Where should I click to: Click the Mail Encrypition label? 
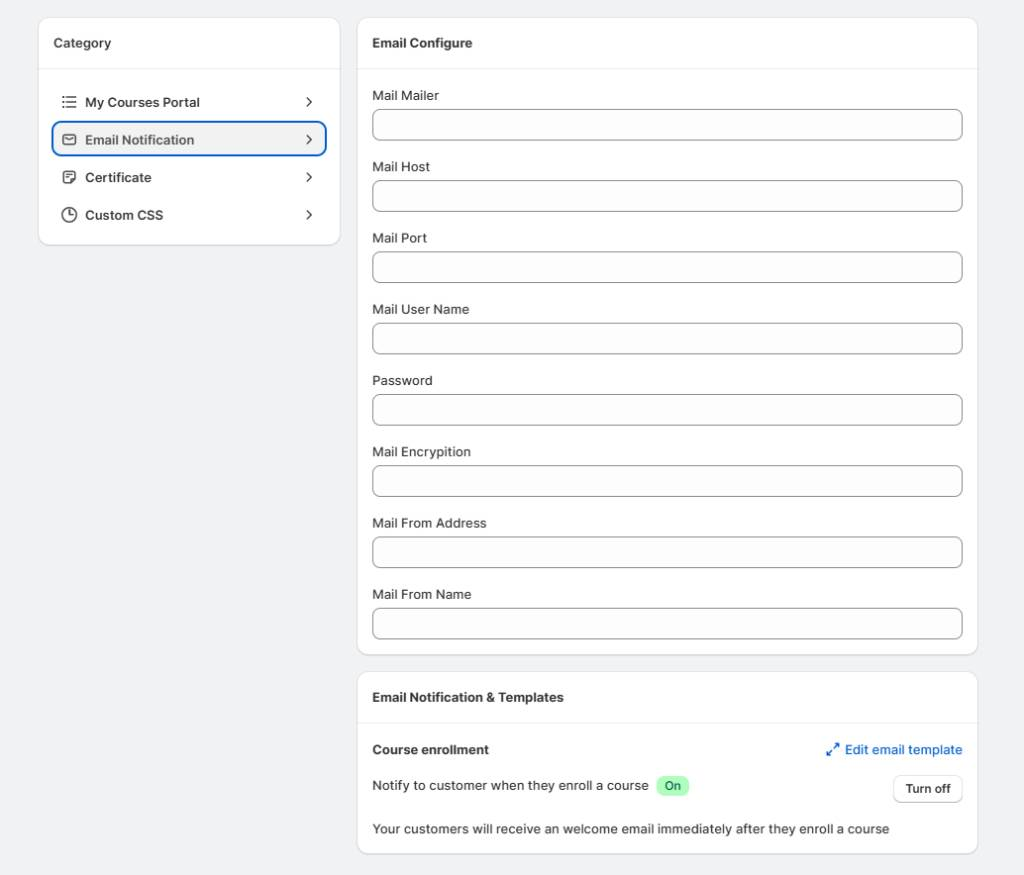[421, 452]
